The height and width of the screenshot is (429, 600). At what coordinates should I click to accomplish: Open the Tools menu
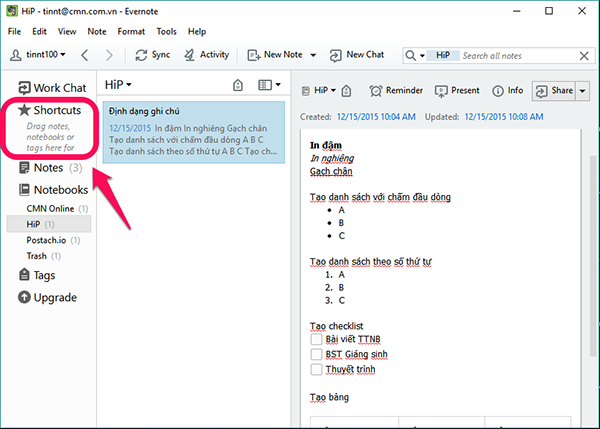point(166,31)
